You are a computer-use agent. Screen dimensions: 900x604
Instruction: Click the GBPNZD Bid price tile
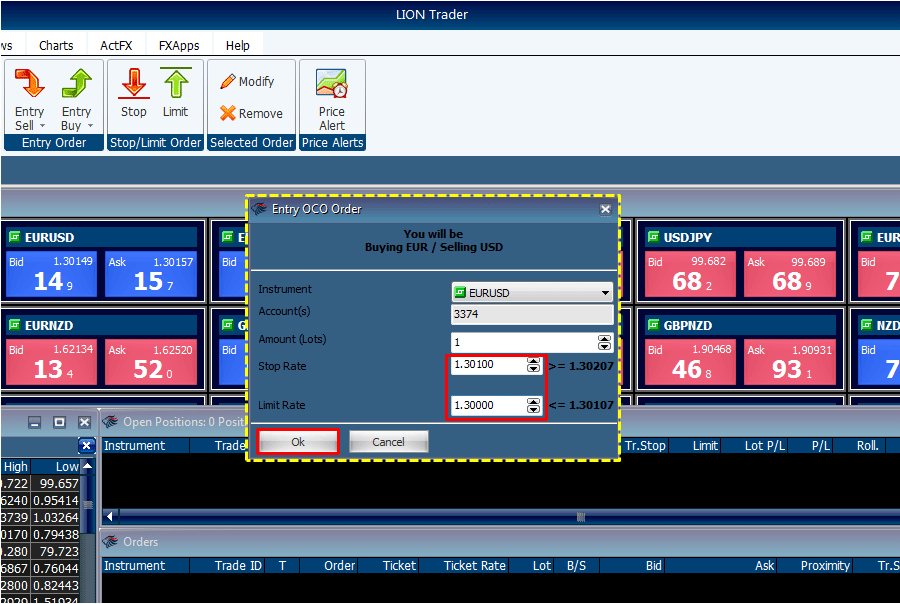(690, 362)
